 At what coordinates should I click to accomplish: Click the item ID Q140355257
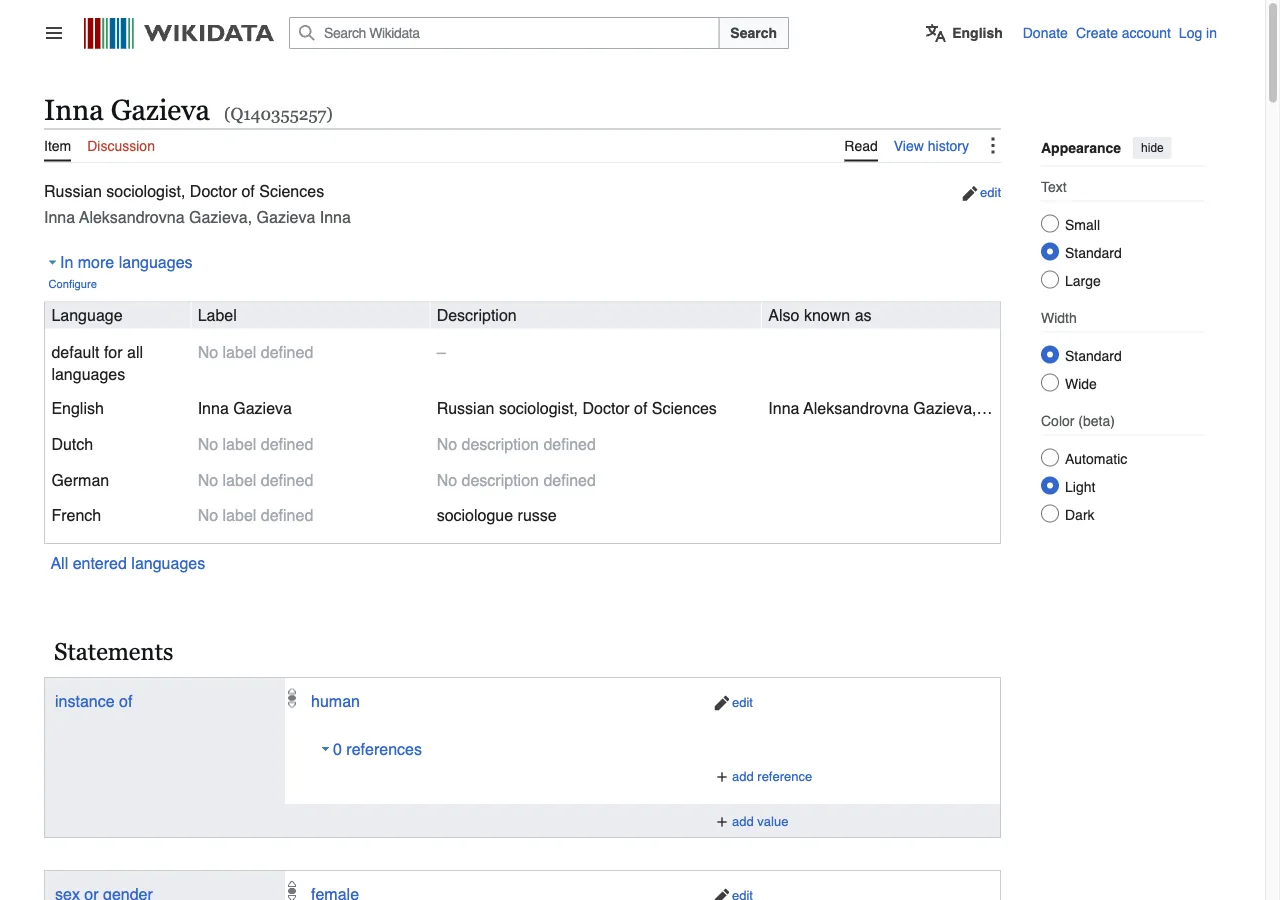tap(278, 114)
